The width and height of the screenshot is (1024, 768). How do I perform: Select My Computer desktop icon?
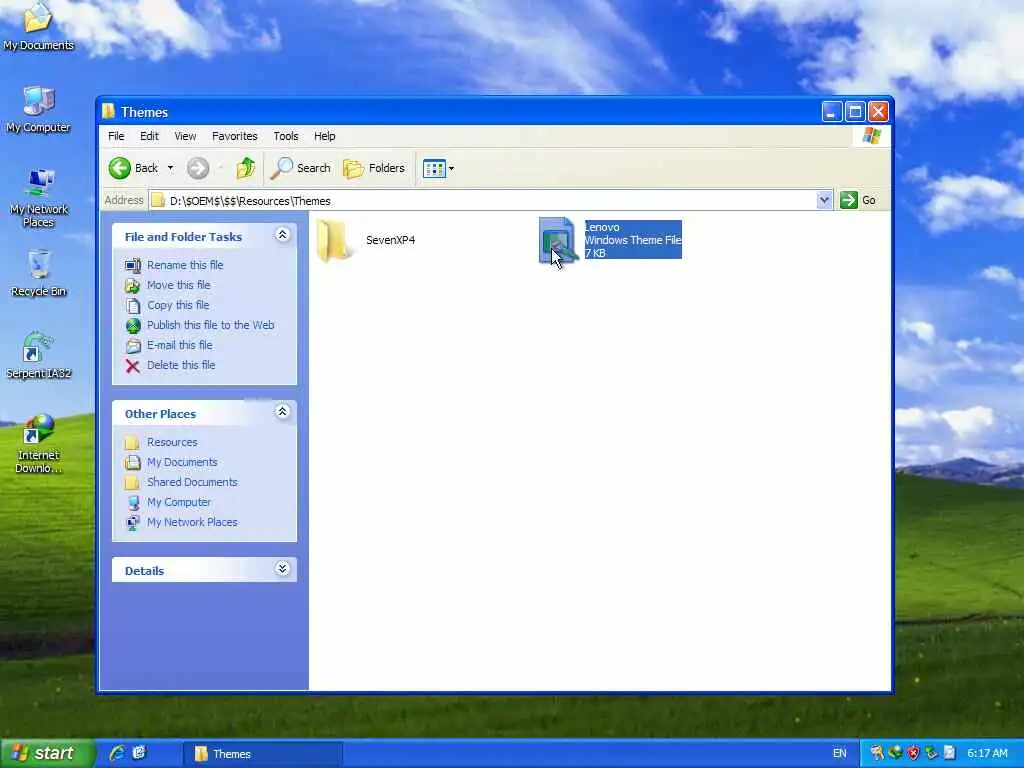(x=38, y=110)
